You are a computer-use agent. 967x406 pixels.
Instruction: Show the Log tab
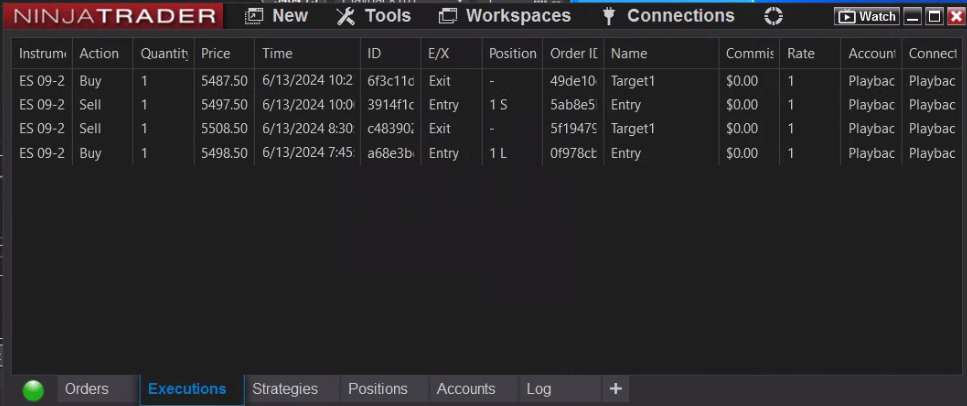pos(539,389)
